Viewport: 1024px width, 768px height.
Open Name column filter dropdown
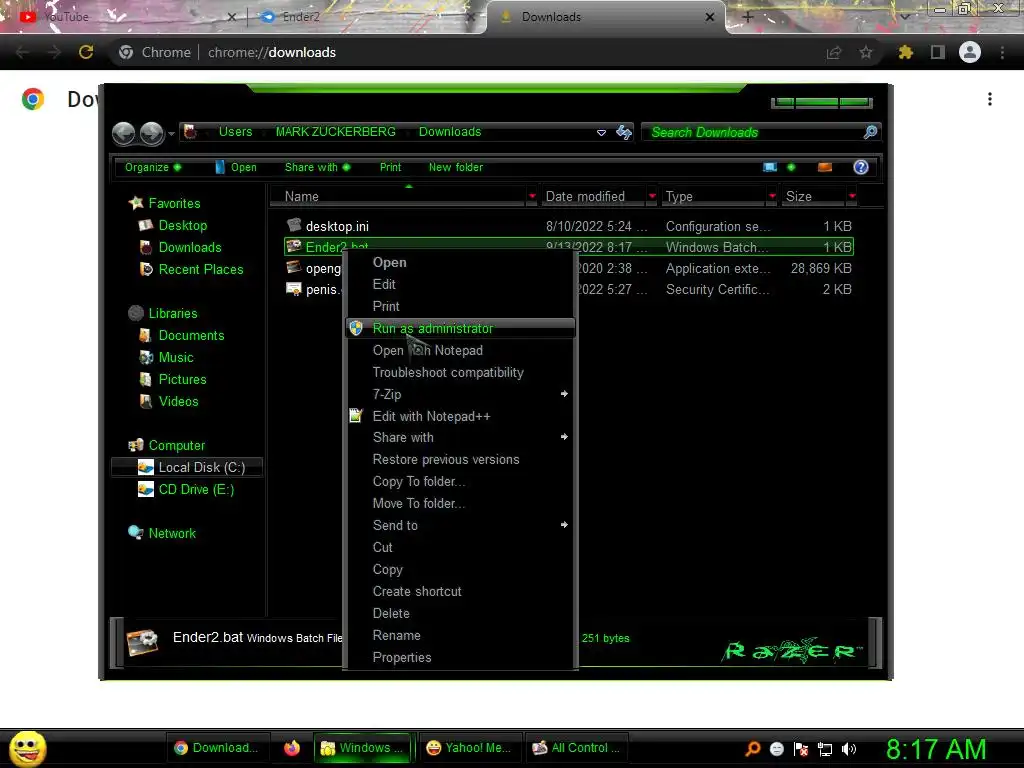click(x=532, y=196)
